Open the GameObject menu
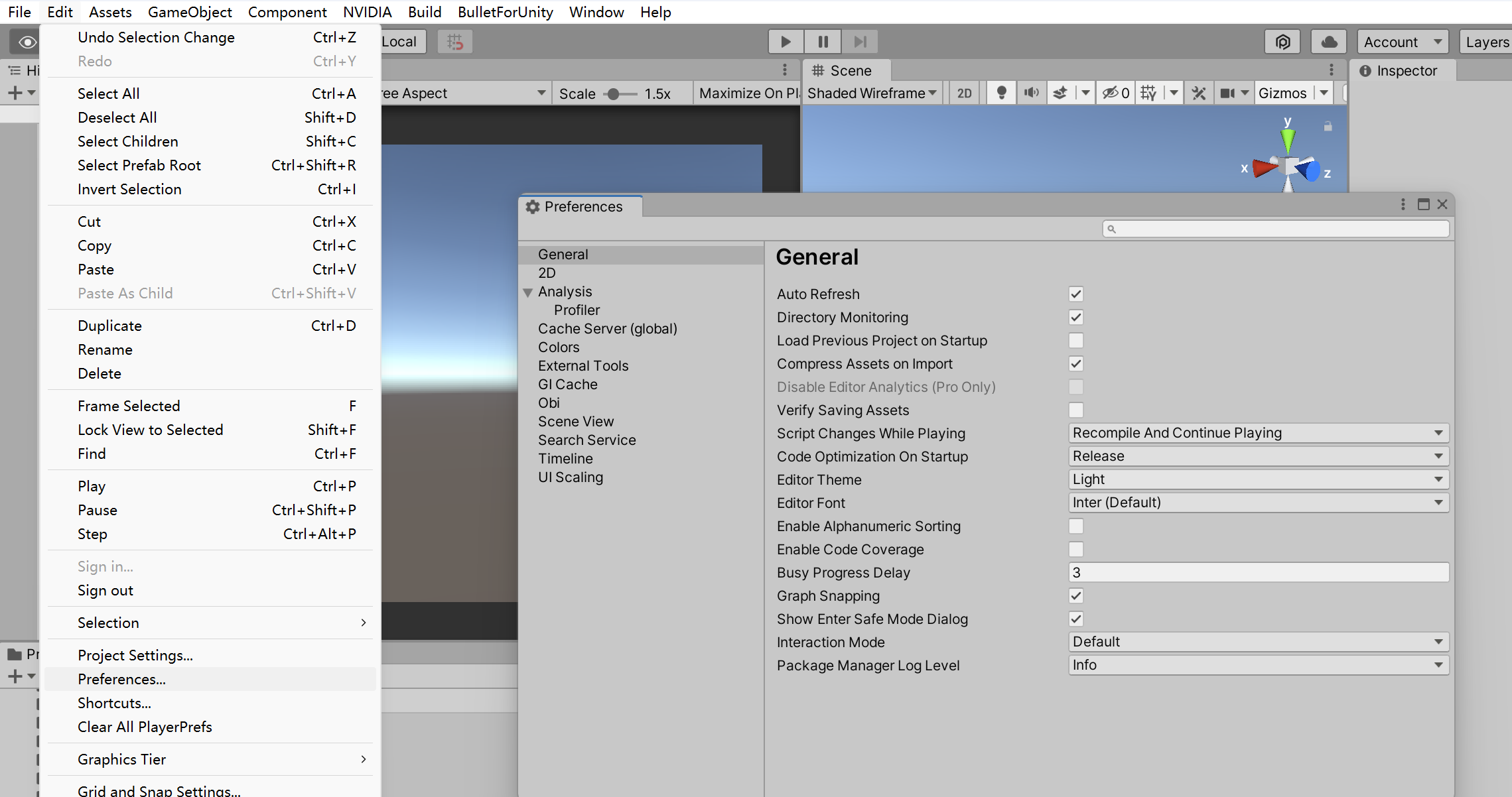Screen dimensions: 1512x797 (190, 12)
